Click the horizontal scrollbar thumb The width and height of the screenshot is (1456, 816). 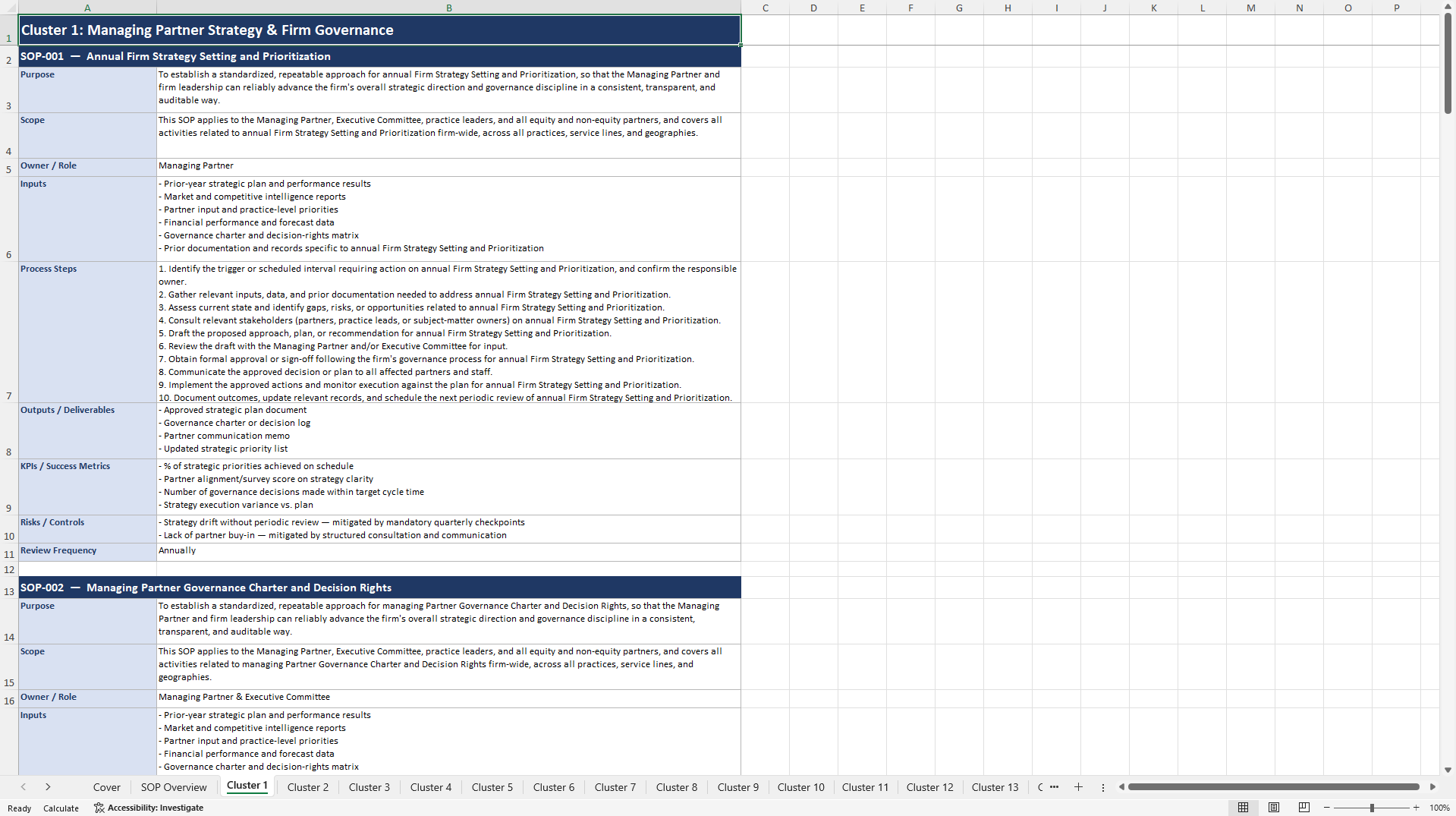point(1273,787)
